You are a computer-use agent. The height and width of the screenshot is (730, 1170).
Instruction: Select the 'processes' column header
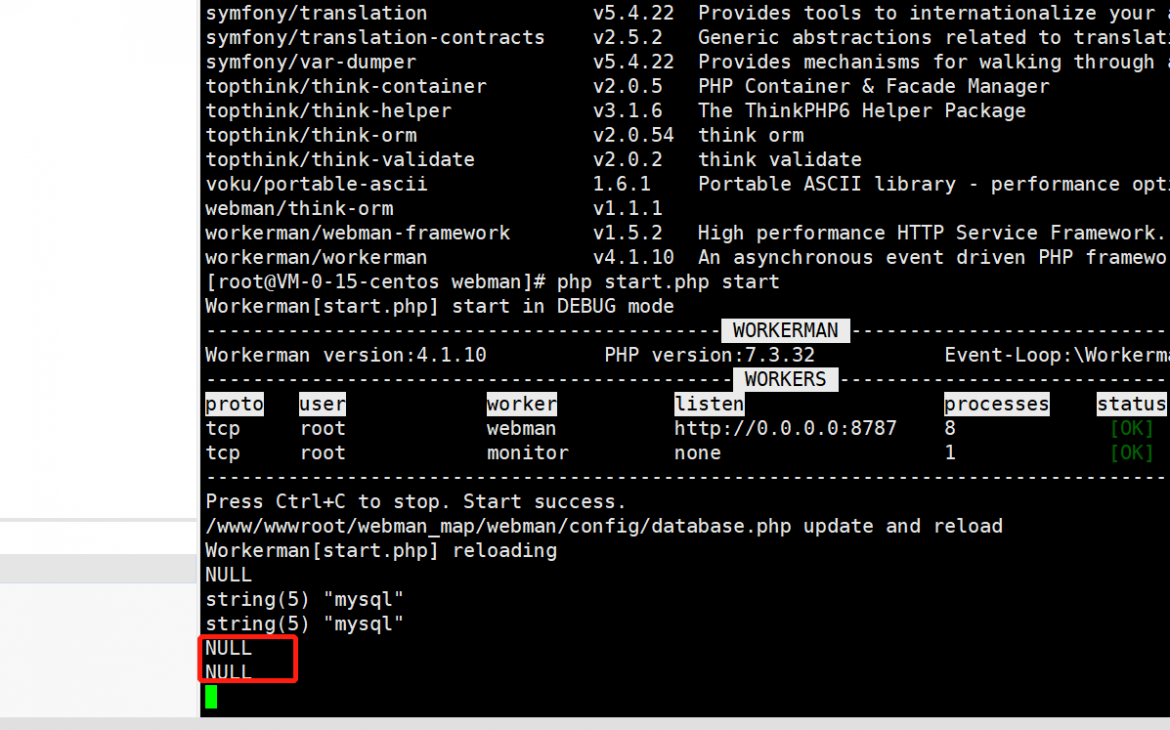(997, 405)
